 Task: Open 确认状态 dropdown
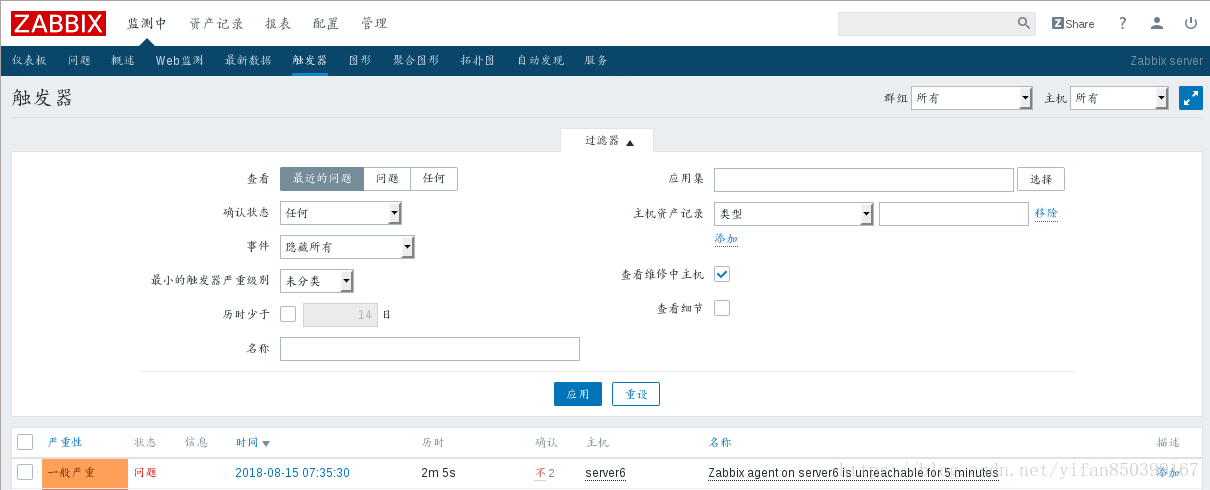[340, 213]
